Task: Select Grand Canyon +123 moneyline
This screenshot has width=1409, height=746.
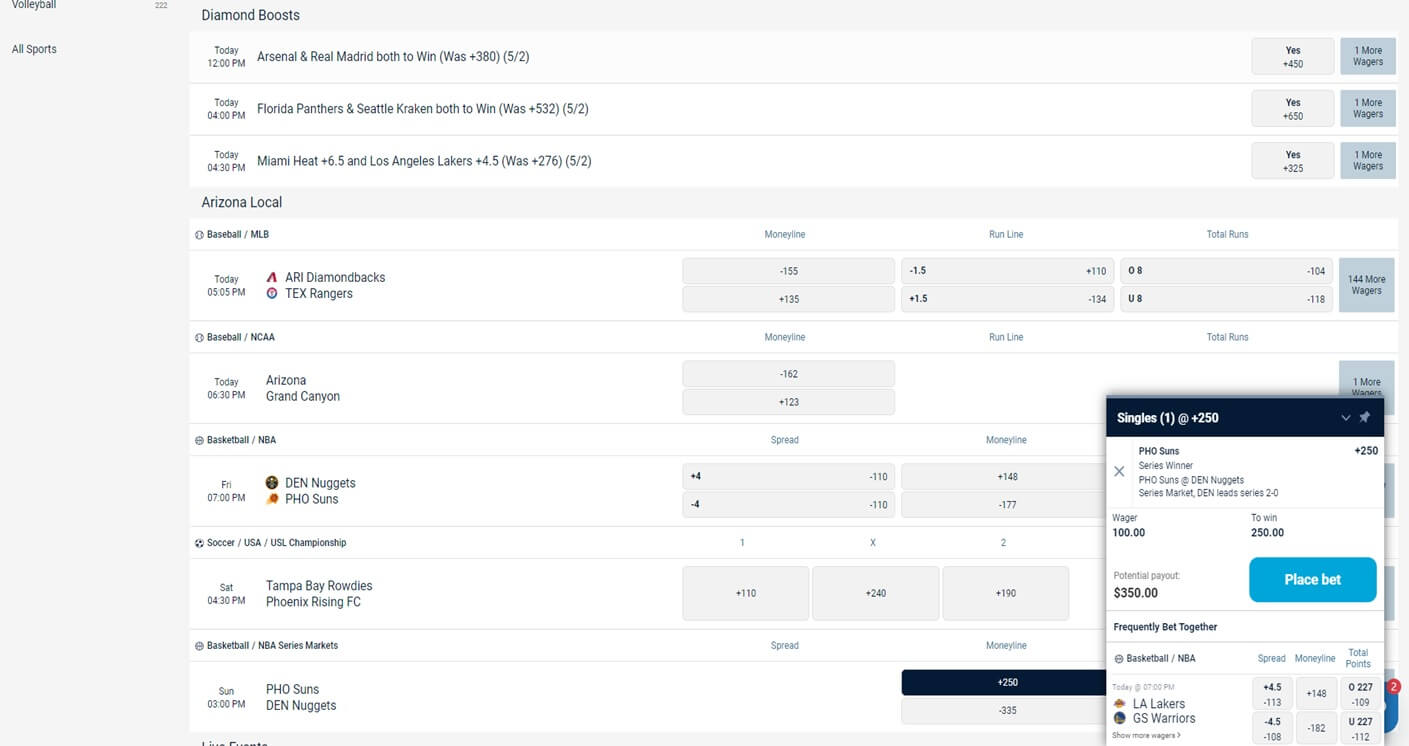Action: pos(788,402)
